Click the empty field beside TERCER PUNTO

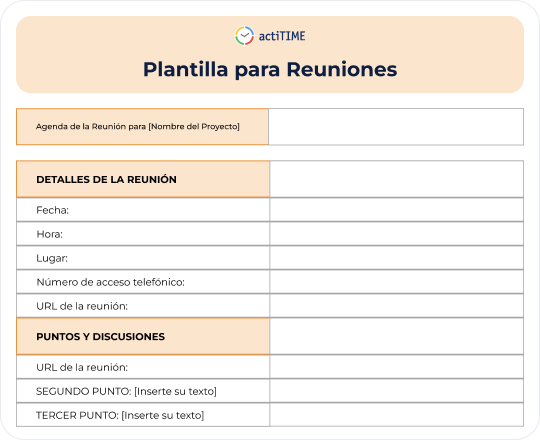[x=396, y=415]
